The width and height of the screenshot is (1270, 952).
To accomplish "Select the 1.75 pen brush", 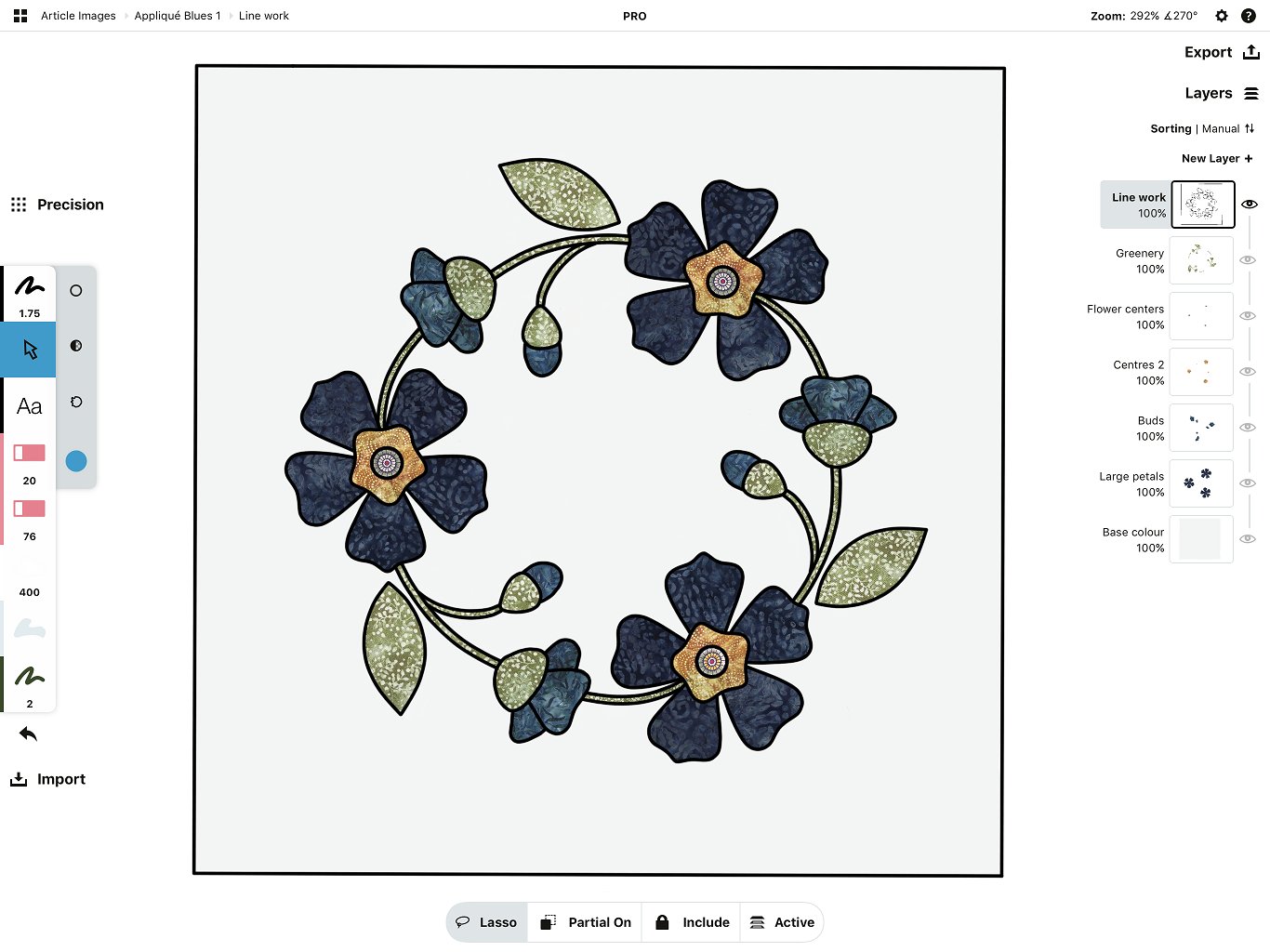I will [30, 294].
